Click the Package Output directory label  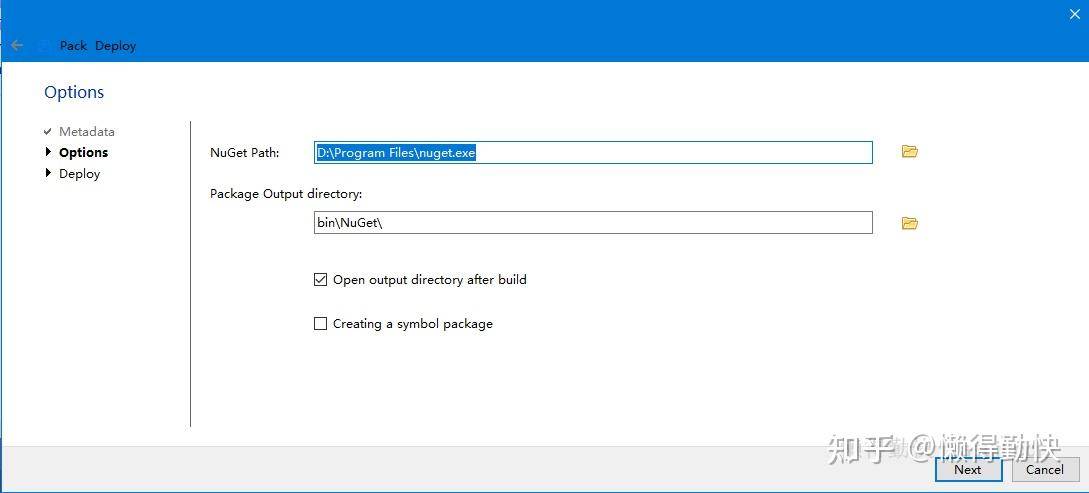click(x=286, y=194)
